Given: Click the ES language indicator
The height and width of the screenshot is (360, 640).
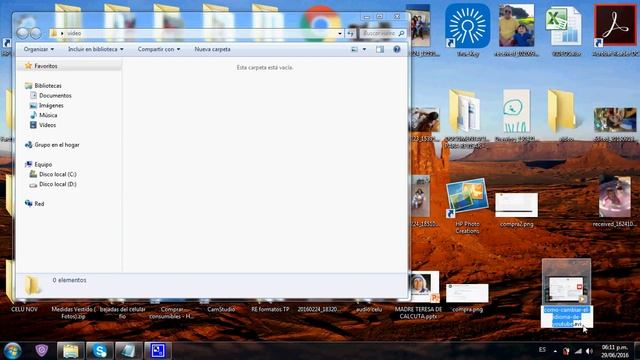Looking at the screenshot, I should point(542,350).
